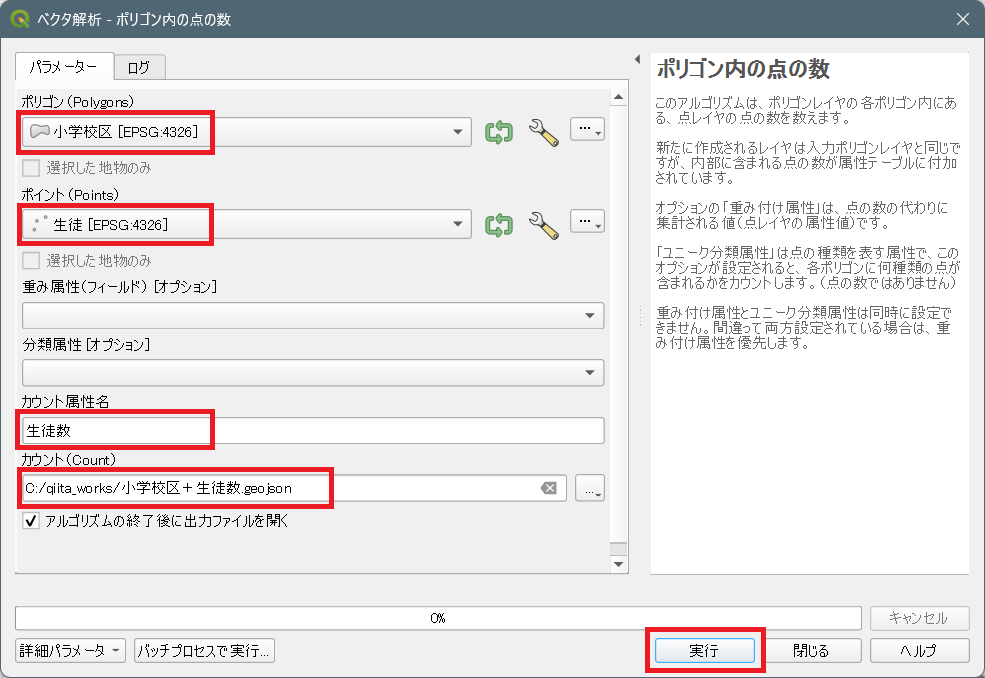Open the 詳細パラメータ dropdown button
The width and height of the screenshot is (985, 678).
point(70,650)
